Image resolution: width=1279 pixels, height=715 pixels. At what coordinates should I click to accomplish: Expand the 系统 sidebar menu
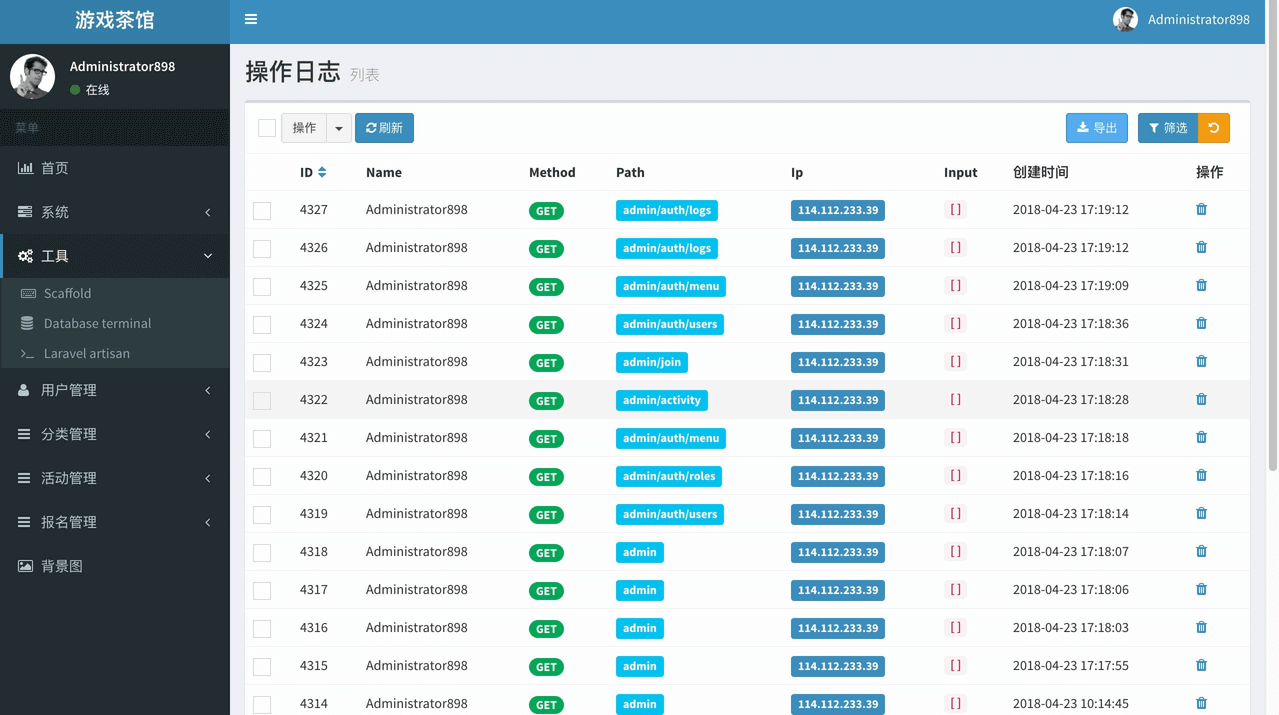coord(115,212)
